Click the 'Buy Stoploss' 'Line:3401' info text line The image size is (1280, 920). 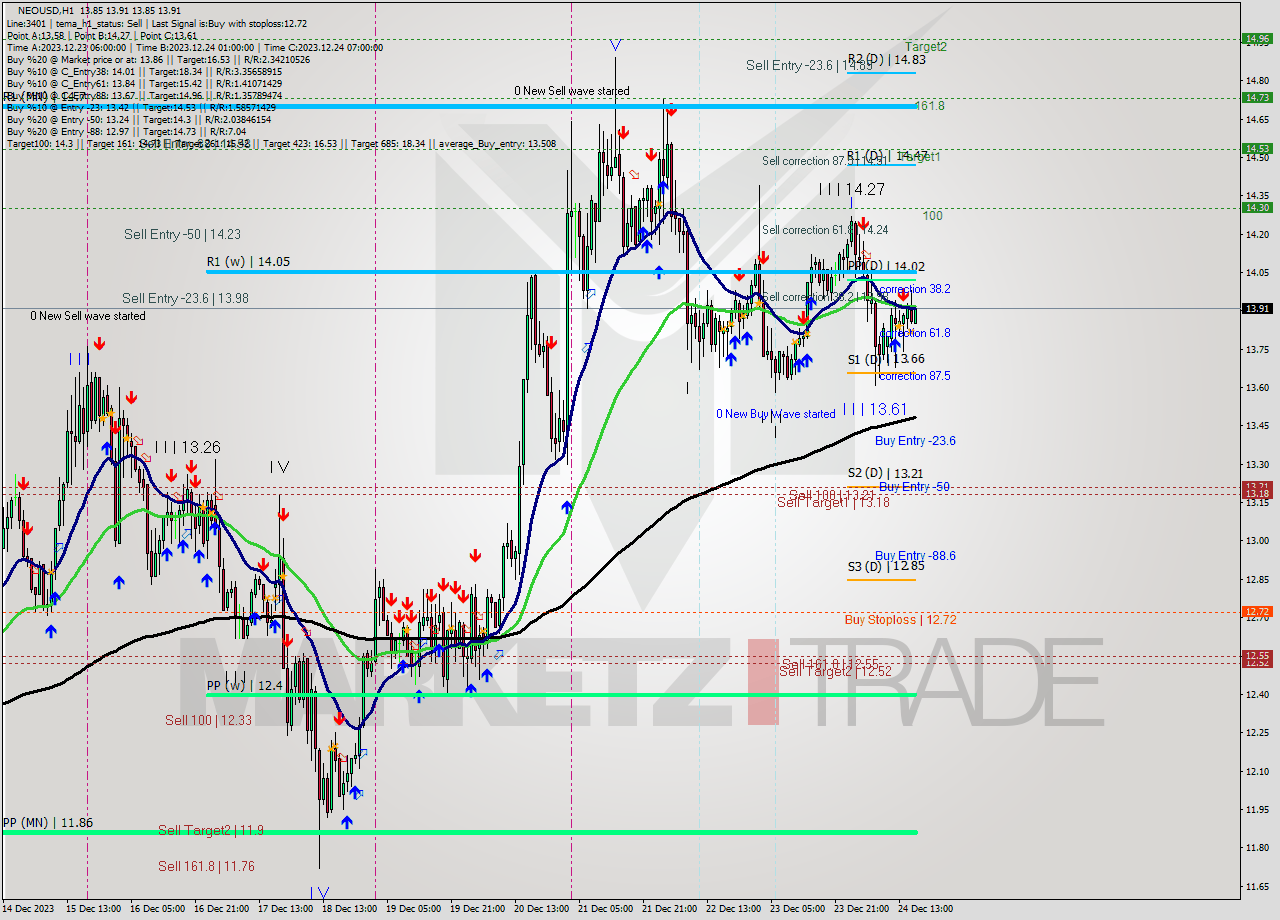(157, 23)
